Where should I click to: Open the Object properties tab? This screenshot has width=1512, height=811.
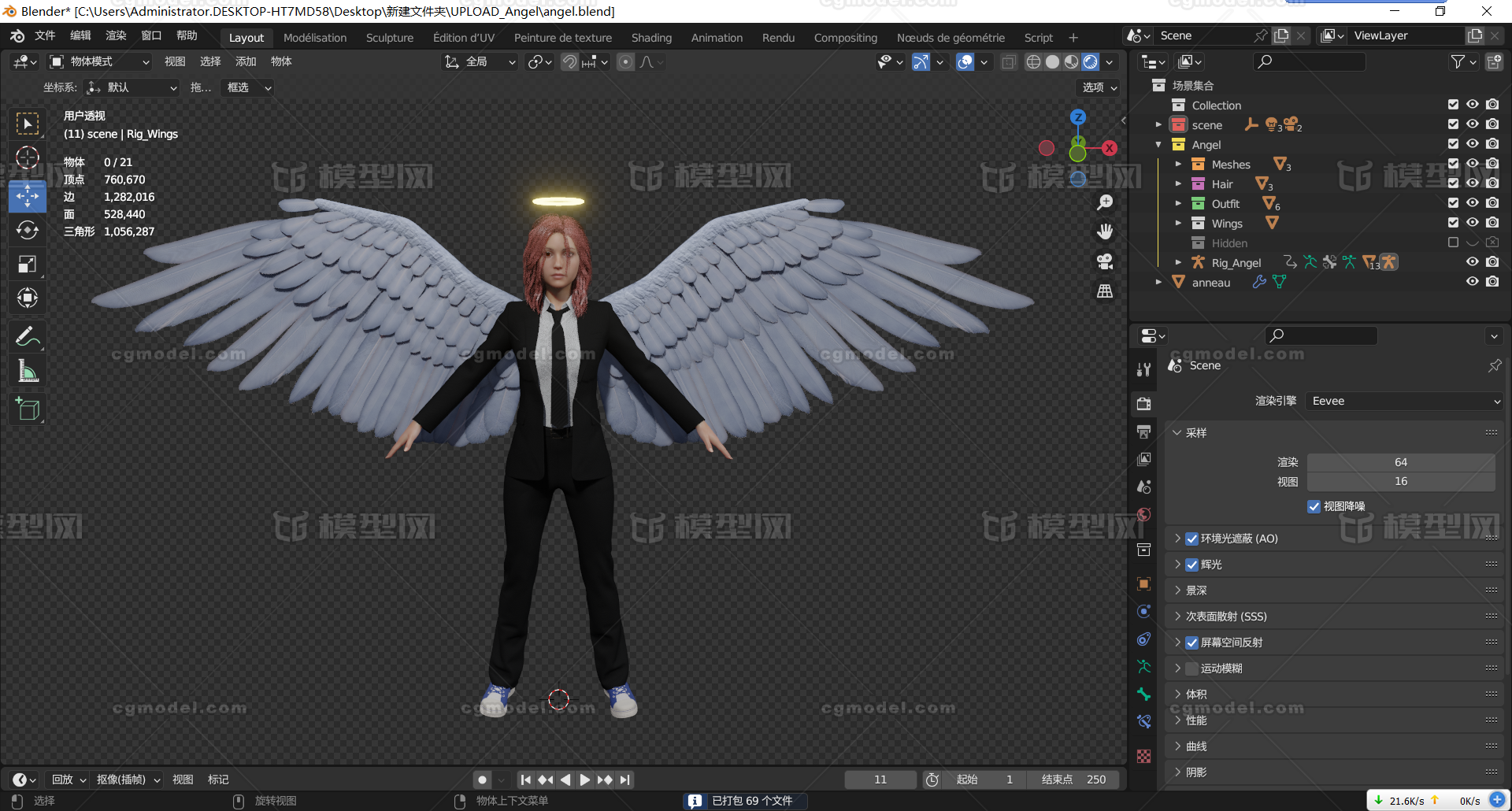point(1144,583)
